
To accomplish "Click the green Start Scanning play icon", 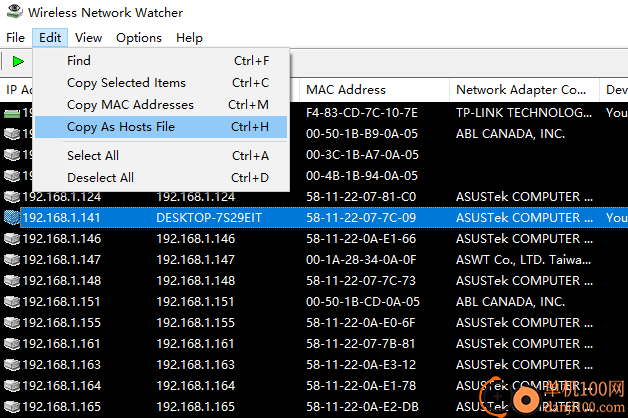I will click(18, 61).
